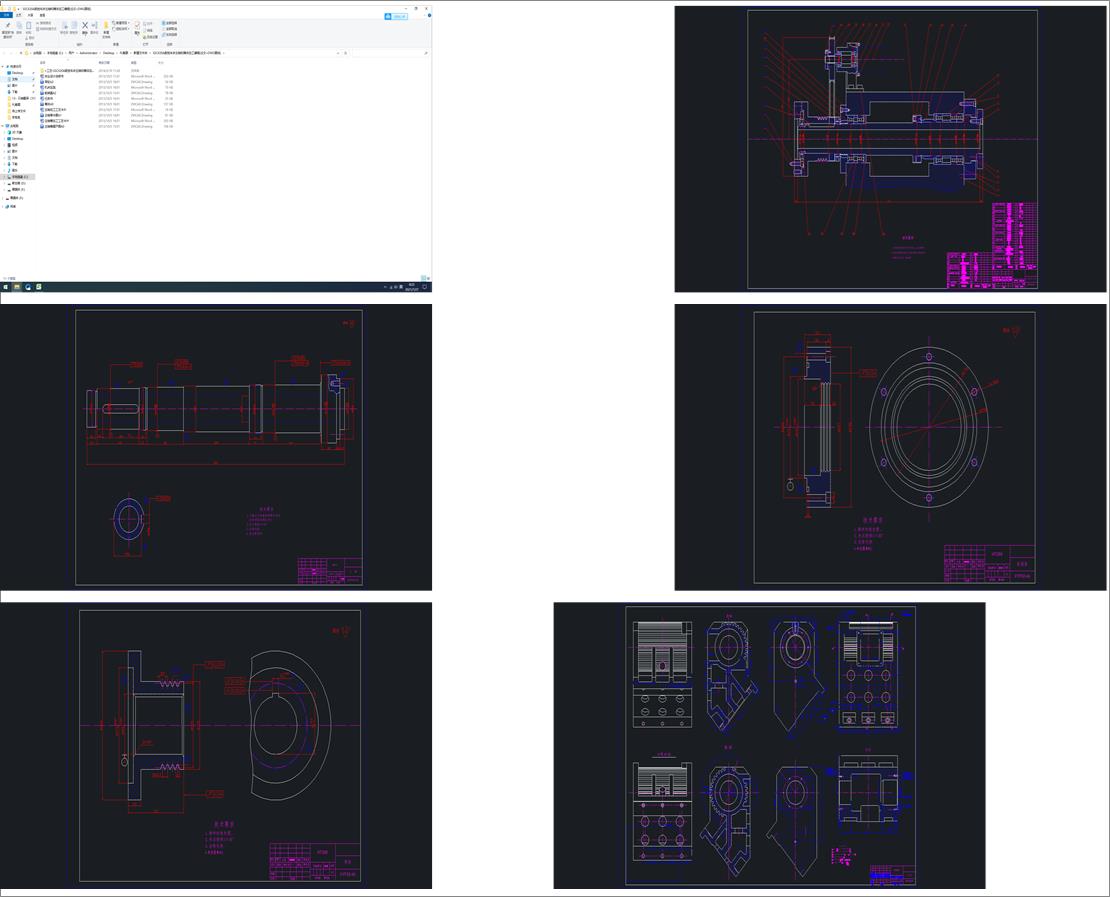Click the Explorer search box
Viewport: 1110px width, 897px height.
390,53
